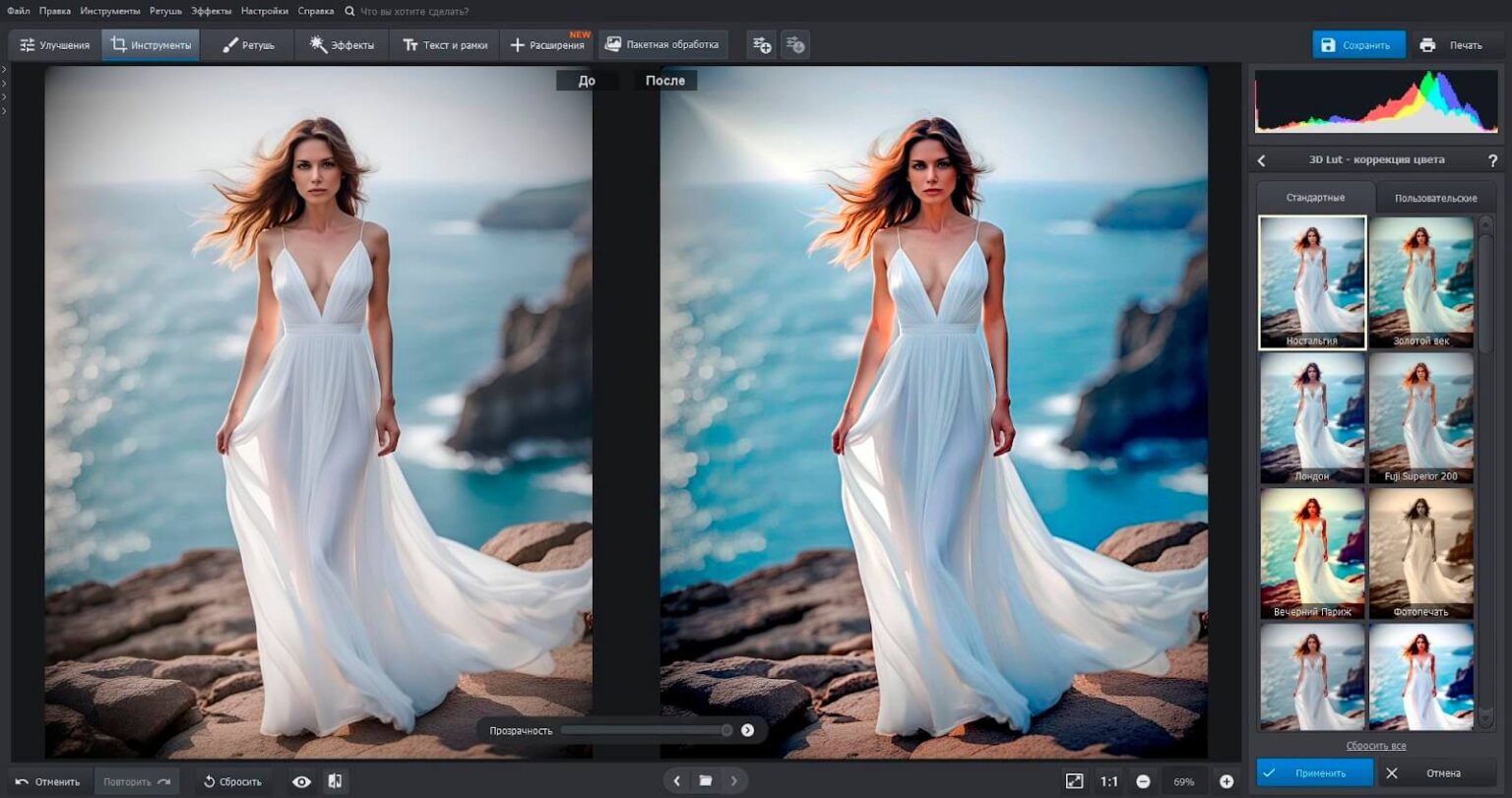Click the arrow toggle beside Прозрачность slider
1512x798 pixels.
(747, 730)
